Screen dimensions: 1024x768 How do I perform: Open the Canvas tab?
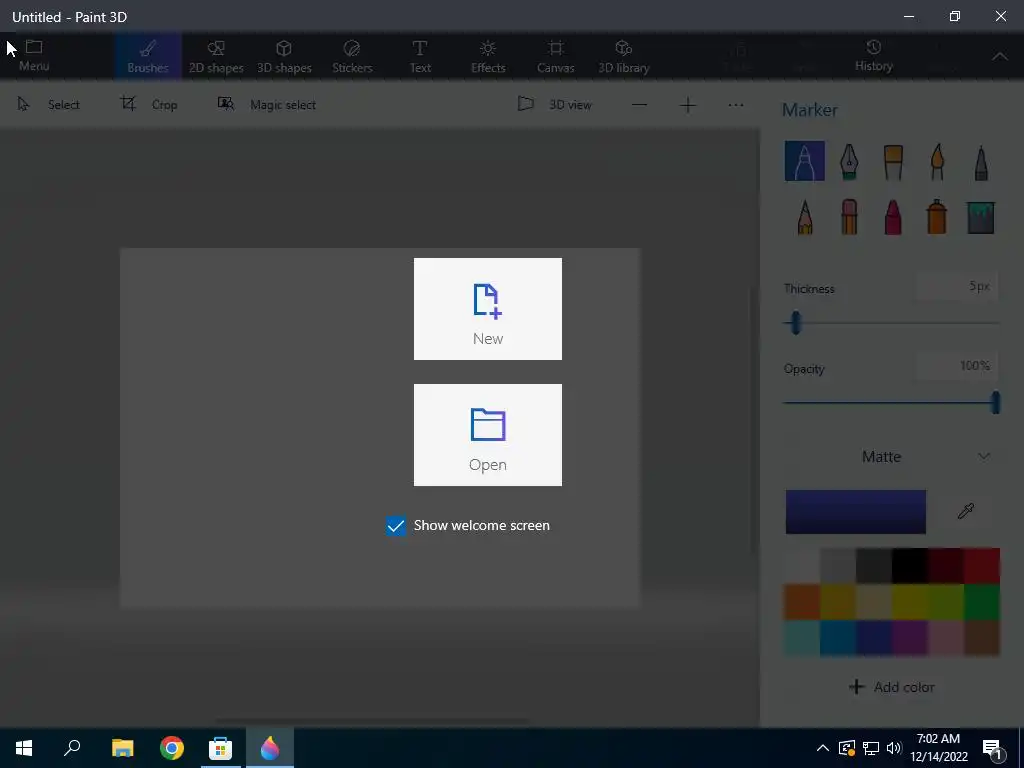coord(556,57)
